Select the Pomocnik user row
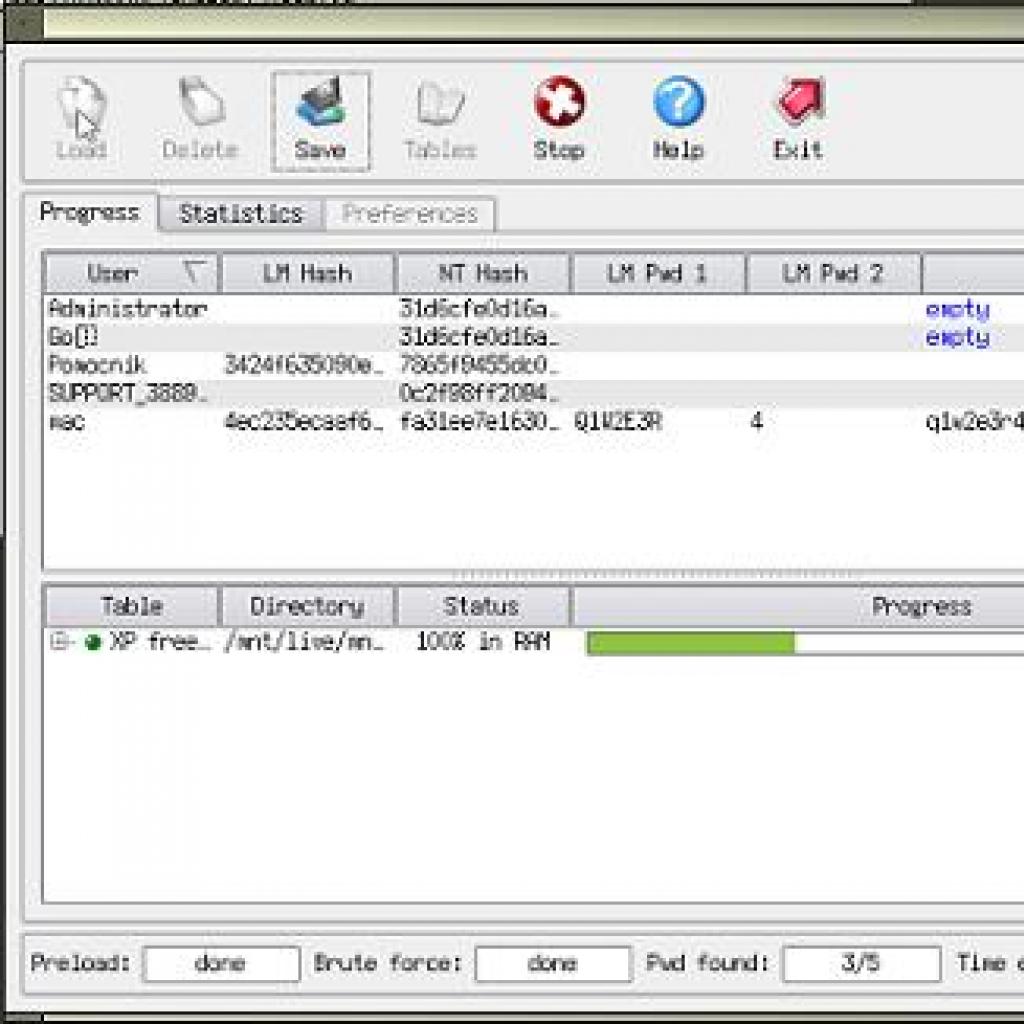 pos(534,365)
